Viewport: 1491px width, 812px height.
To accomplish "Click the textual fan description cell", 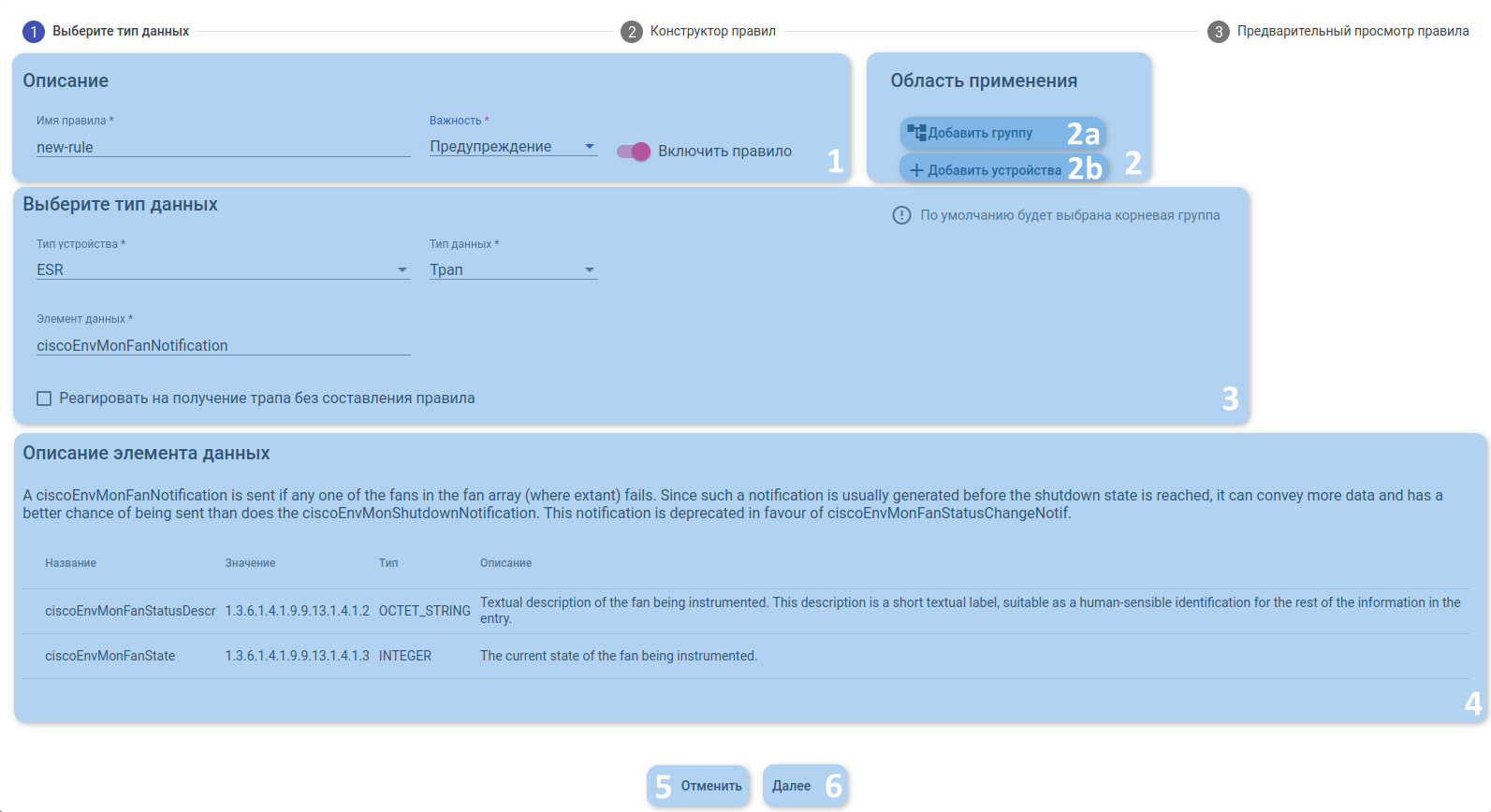I will coord(971,611).
